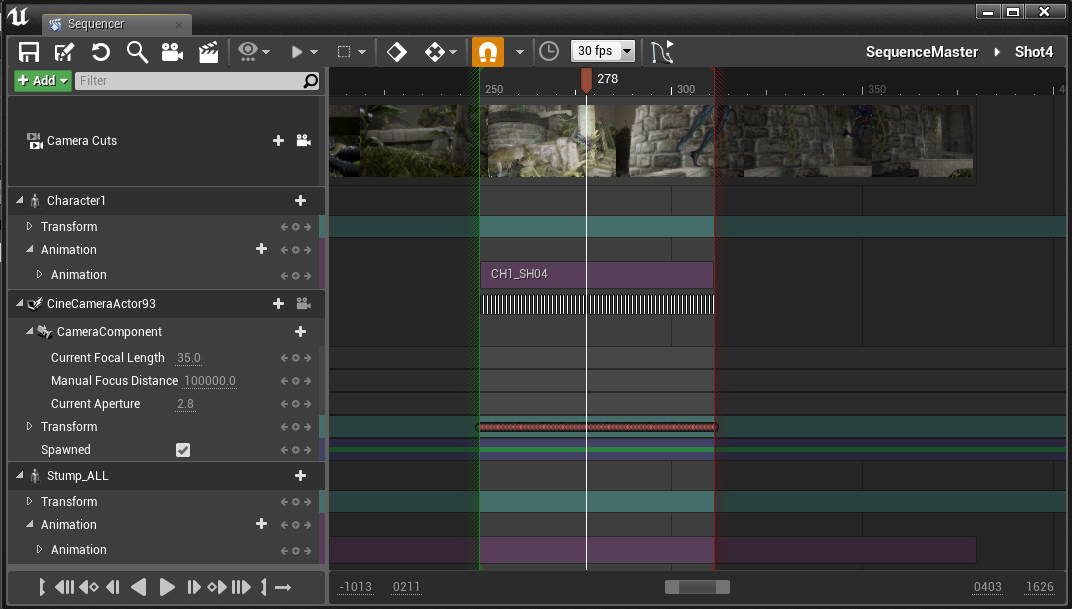The image size is (1072, 609).
Task: Uncheck the Spawned checkbox for CineCameraActor93
Action: tap(182, 450)
